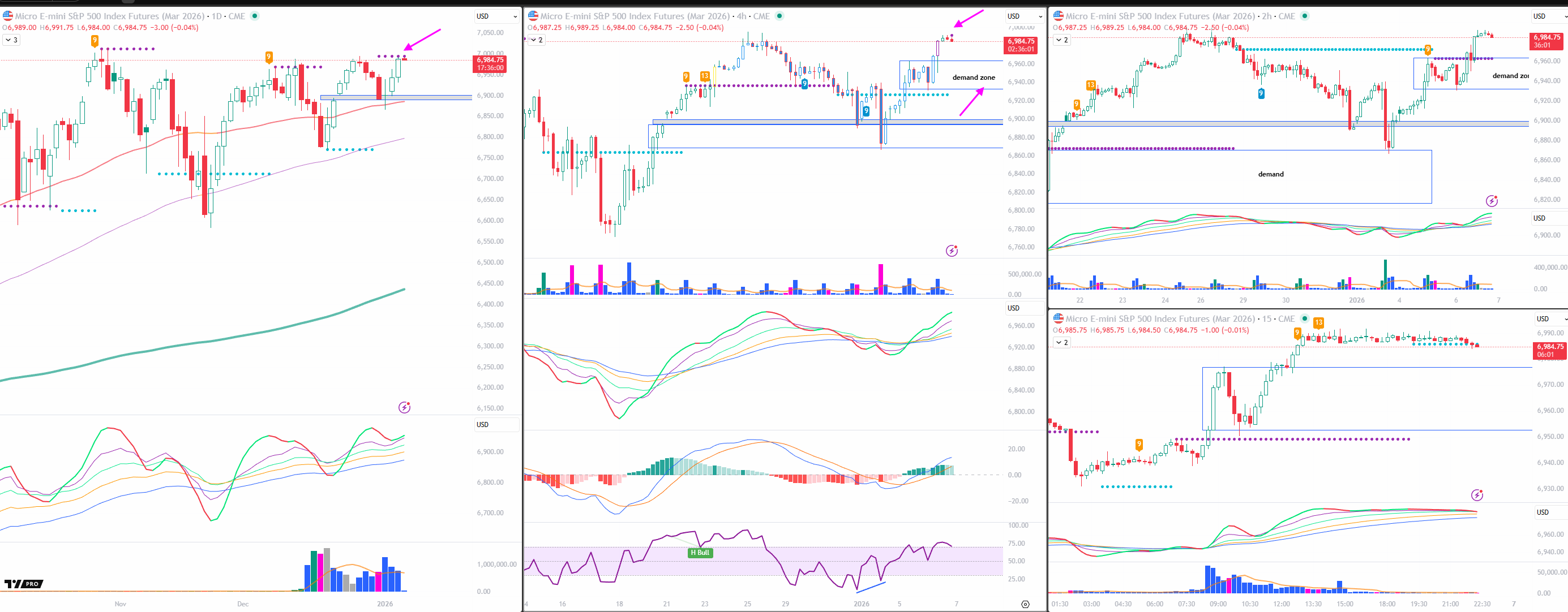Click US flag symbol icon on 15-minute chart
1568x612 pixels.
[x=1059, y=318]
